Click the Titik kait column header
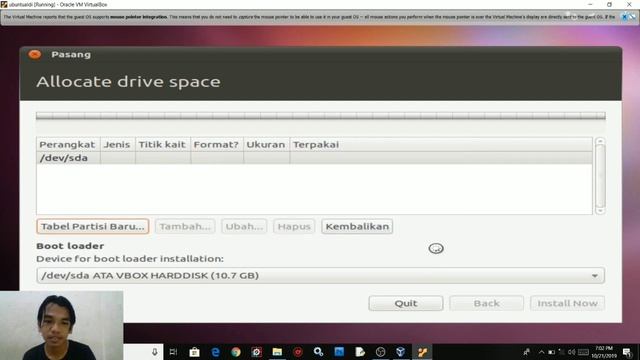The width and height of the screenshot is (640, 360). point(162,144)
